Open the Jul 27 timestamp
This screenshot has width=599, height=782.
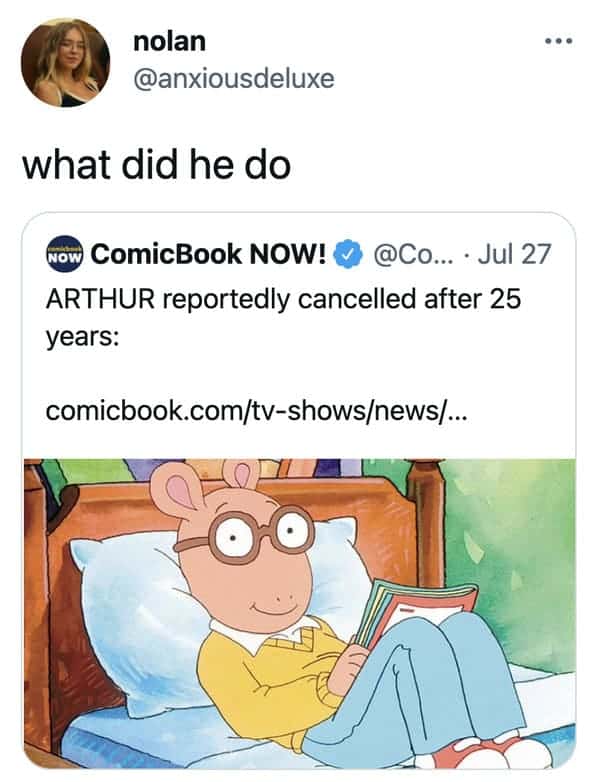pos(514,254)
